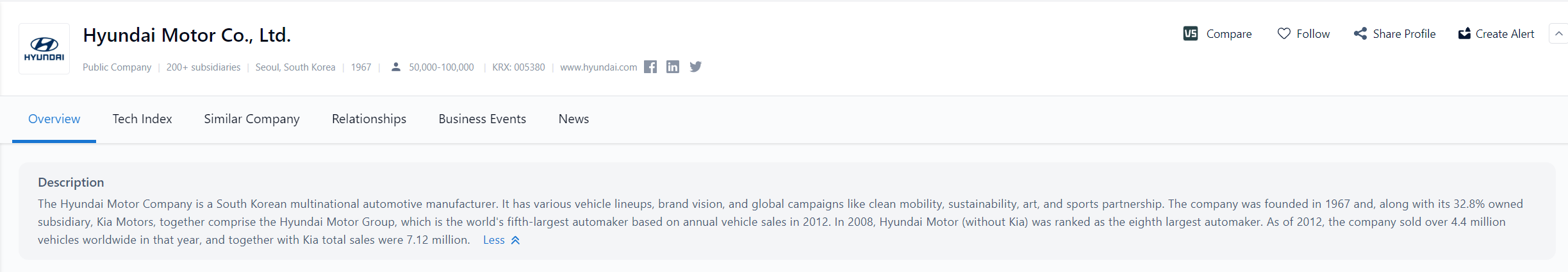Open the News tab

click(x=574, y=119)
